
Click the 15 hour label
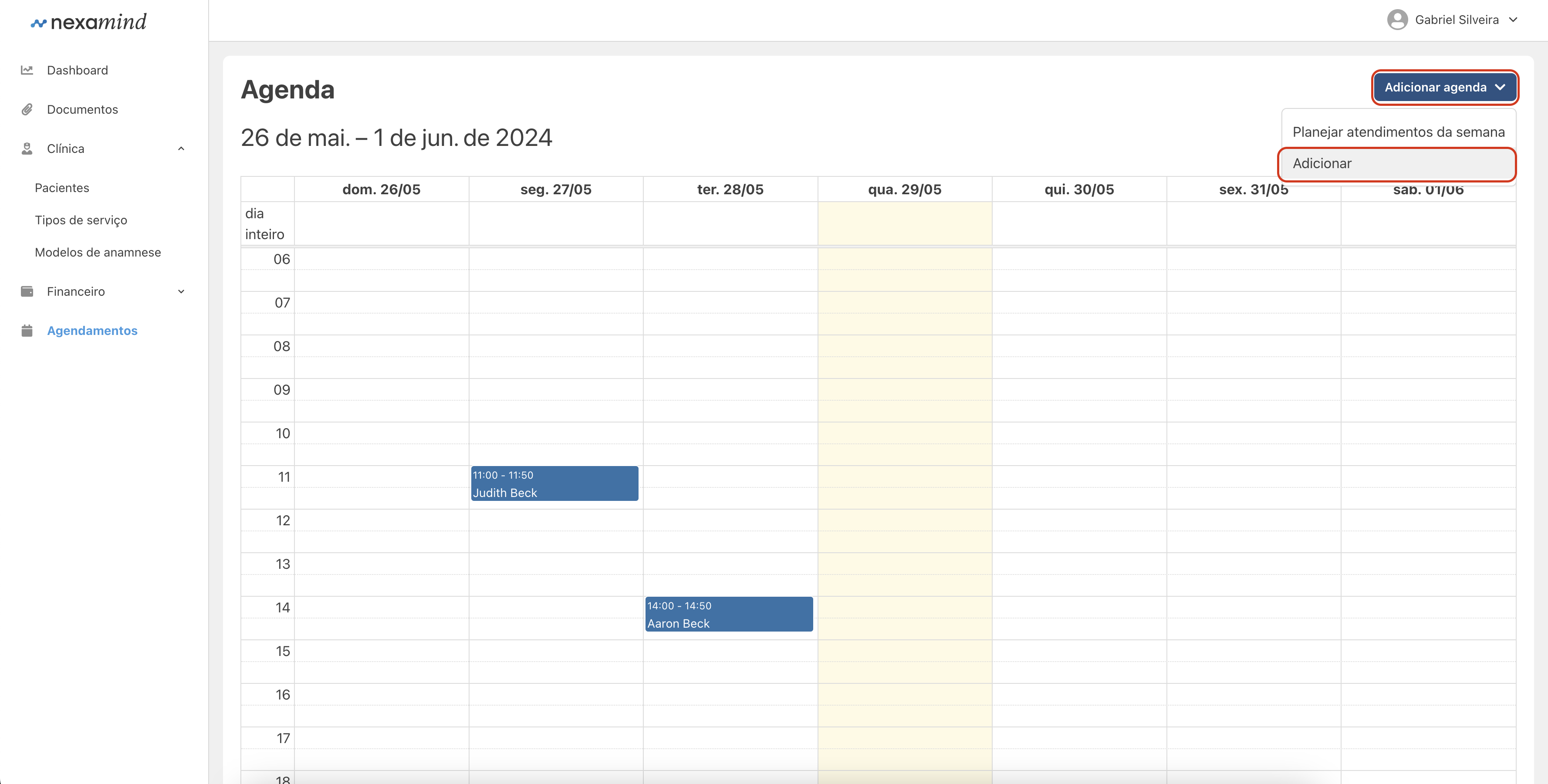pyautogui.click(x=282, y=651)
